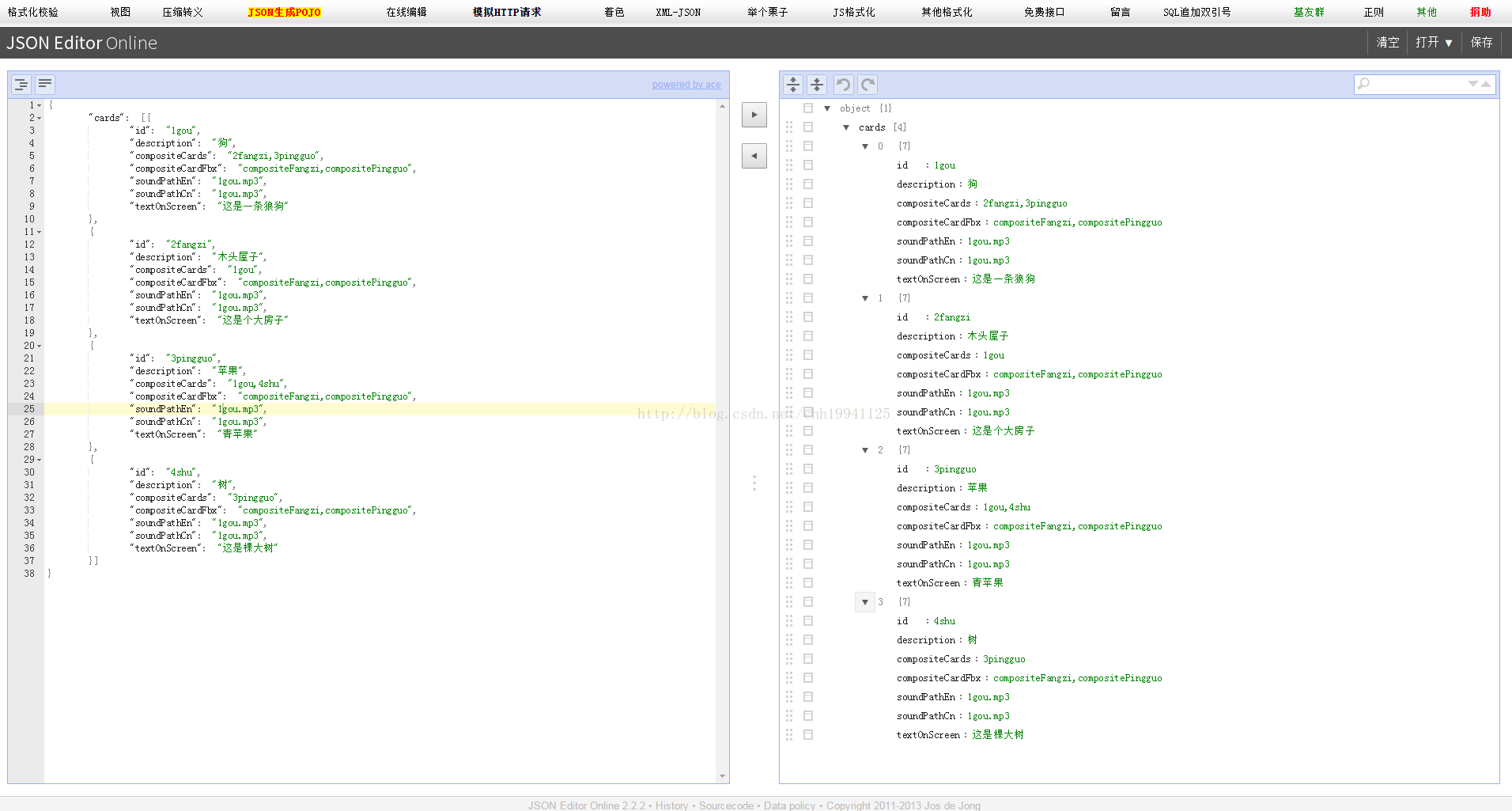Open the SQL追加双引号 menu item
This screenshot has height=811, width=1512.
pyautogui.click(x=1196, y=12)
